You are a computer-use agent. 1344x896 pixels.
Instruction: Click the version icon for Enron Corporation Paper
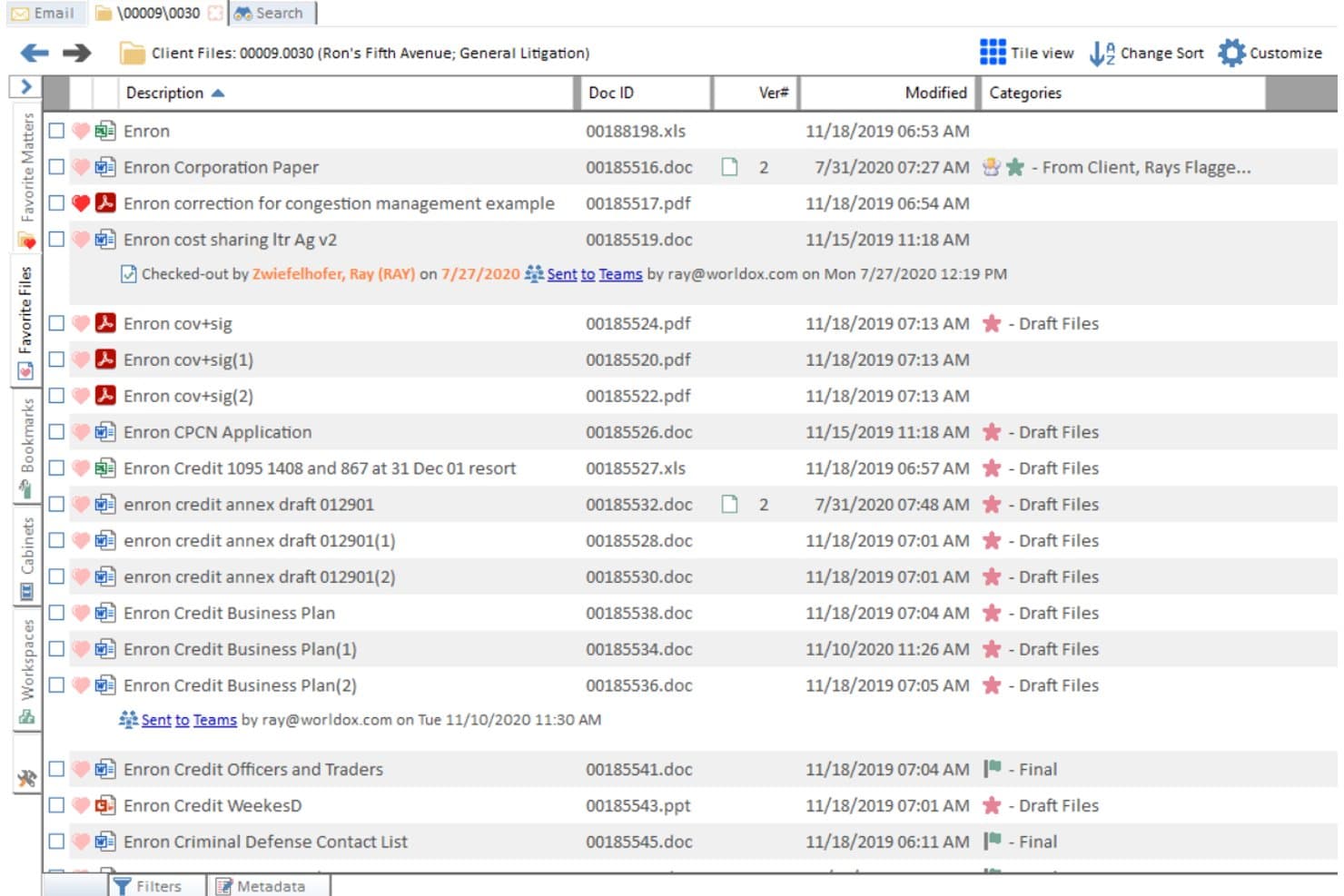[x=729, y=167]
